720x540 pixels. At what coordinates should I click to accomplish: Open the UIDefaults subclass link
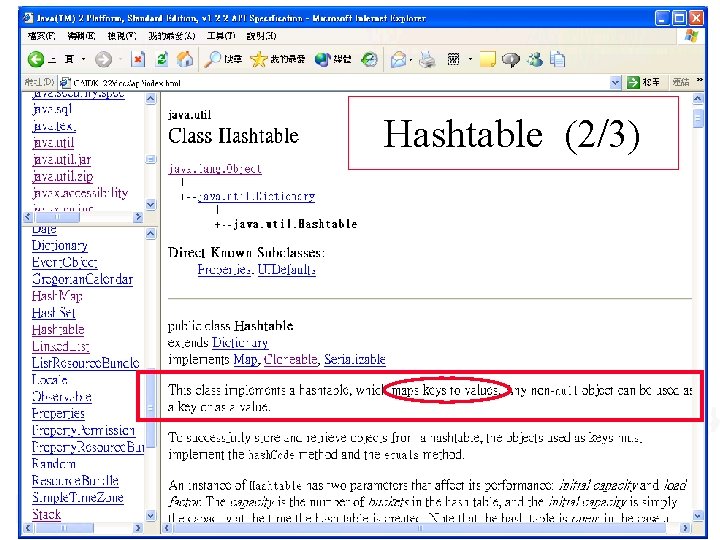coord(287,269)
